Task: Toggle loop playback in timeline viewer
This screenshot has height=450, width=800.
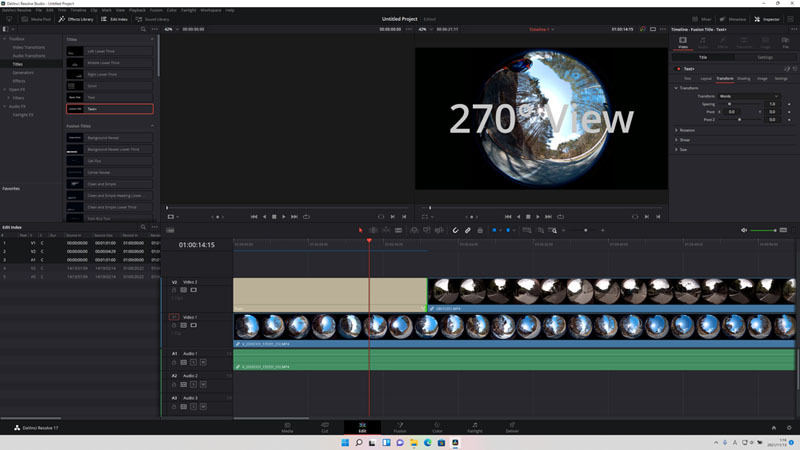Action: coord(560,217)
